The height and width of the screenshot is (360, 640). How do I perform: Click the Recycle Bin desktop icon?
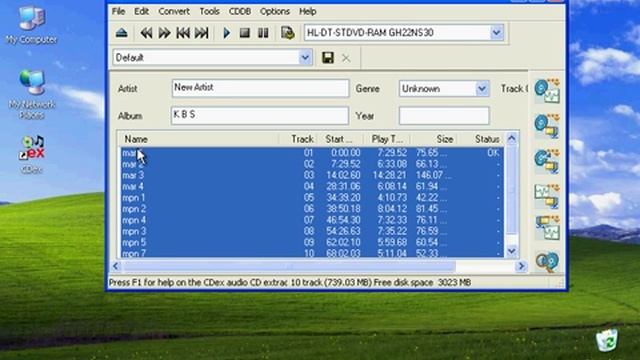(607, 340)
